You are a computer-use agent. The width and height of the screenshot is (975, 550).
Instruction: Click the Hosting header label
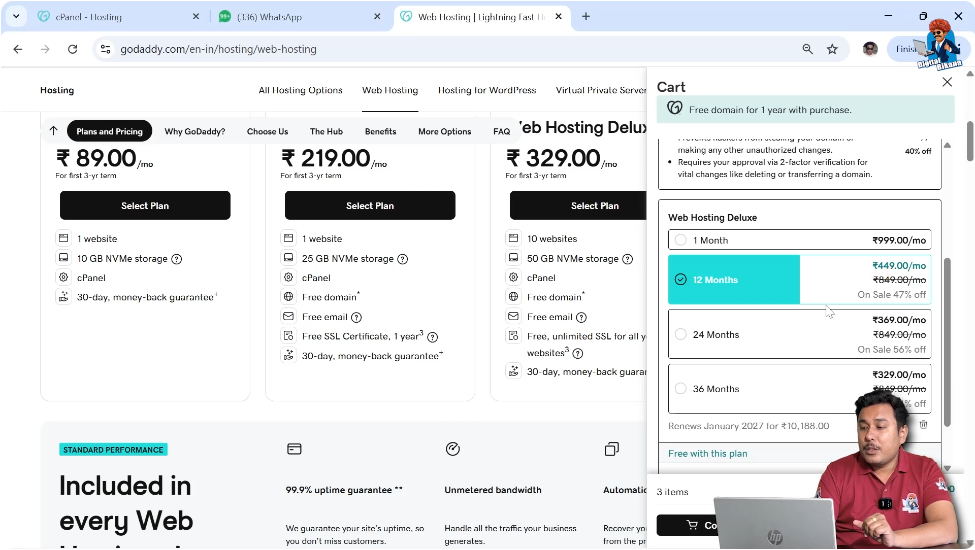coord(57,90)
